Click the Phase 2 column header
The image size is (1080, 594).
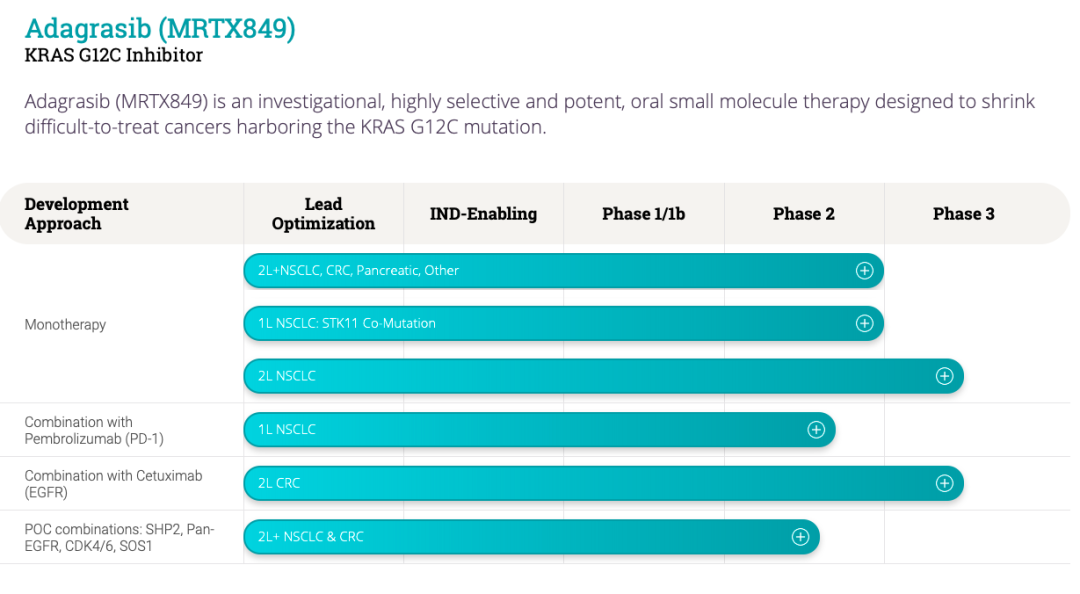click(x=804, y=214)
